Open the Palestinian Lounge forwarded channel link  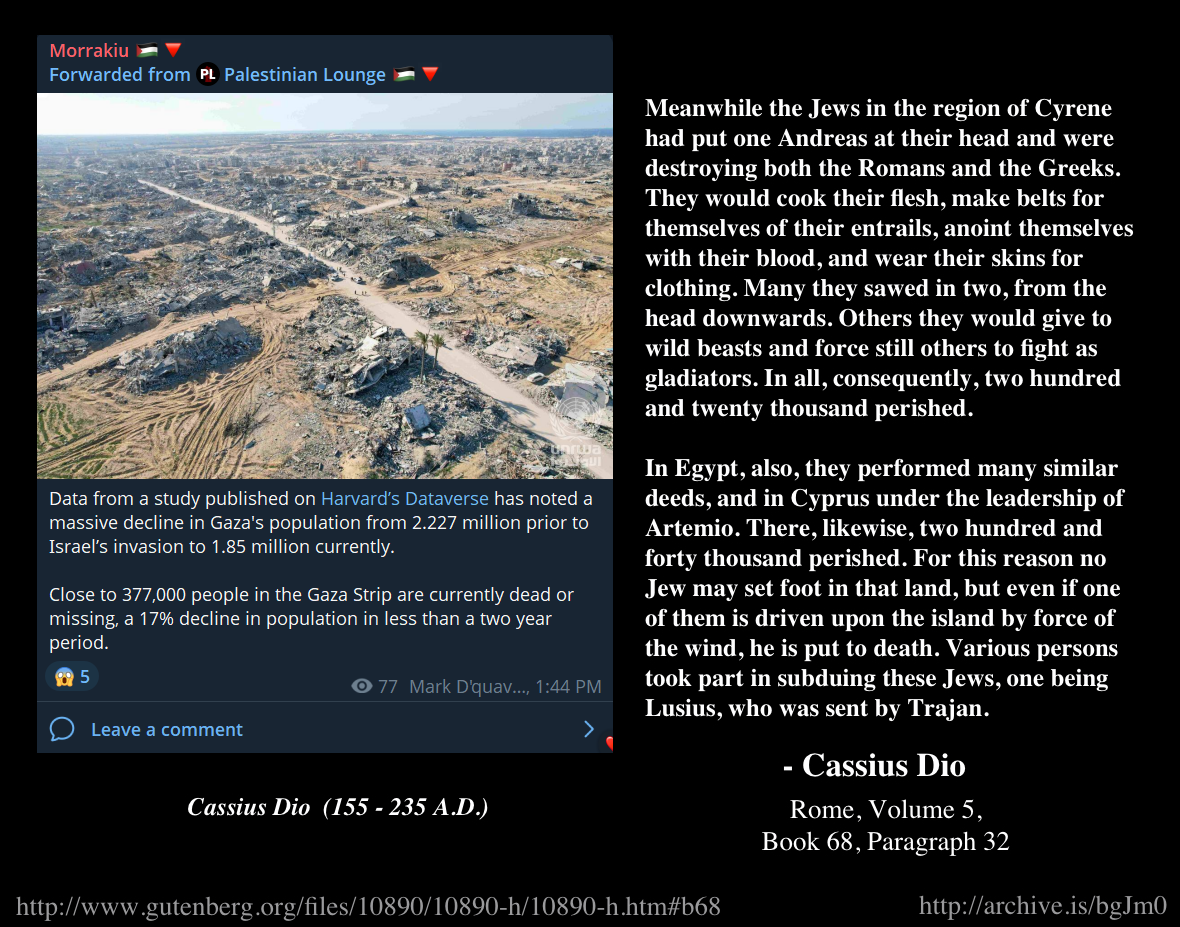coord(304,74)
